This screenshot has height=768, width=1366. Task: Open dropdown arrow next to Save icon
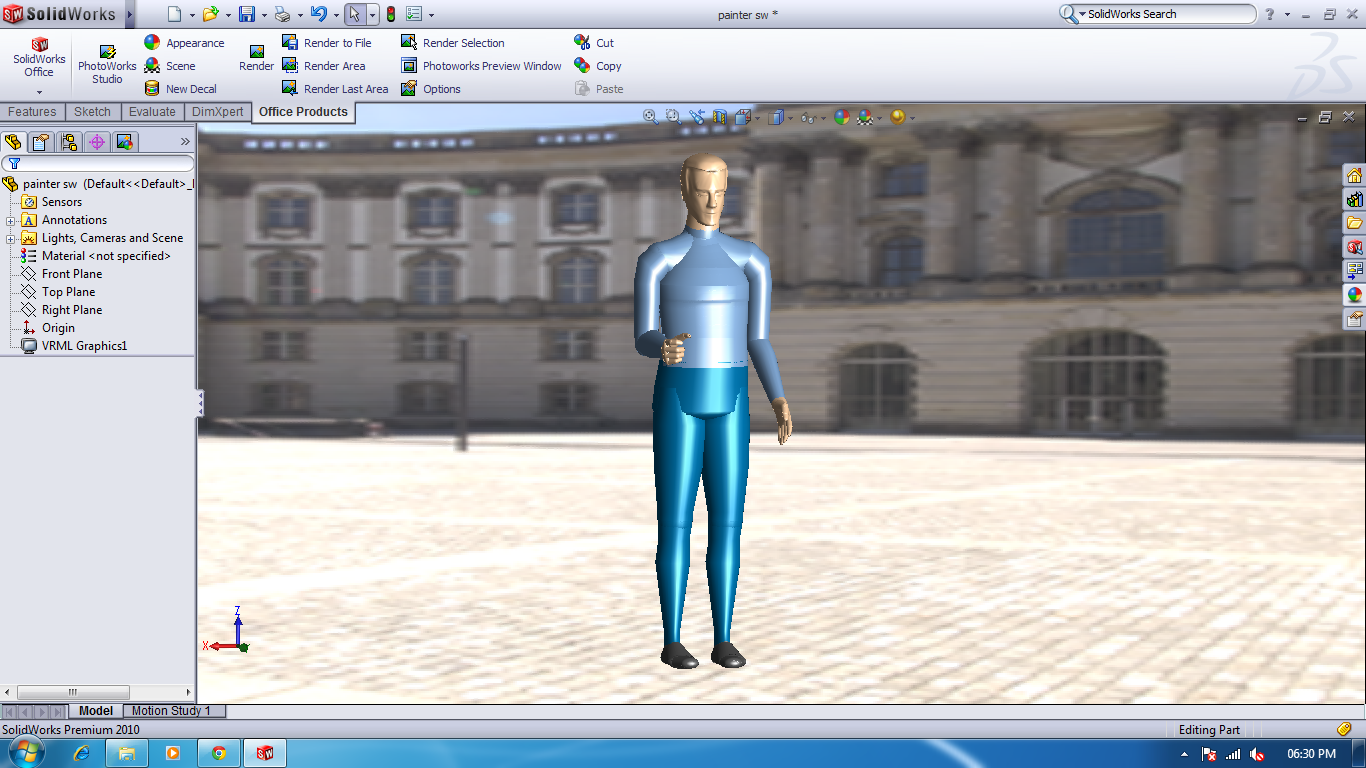coord(264,16)
